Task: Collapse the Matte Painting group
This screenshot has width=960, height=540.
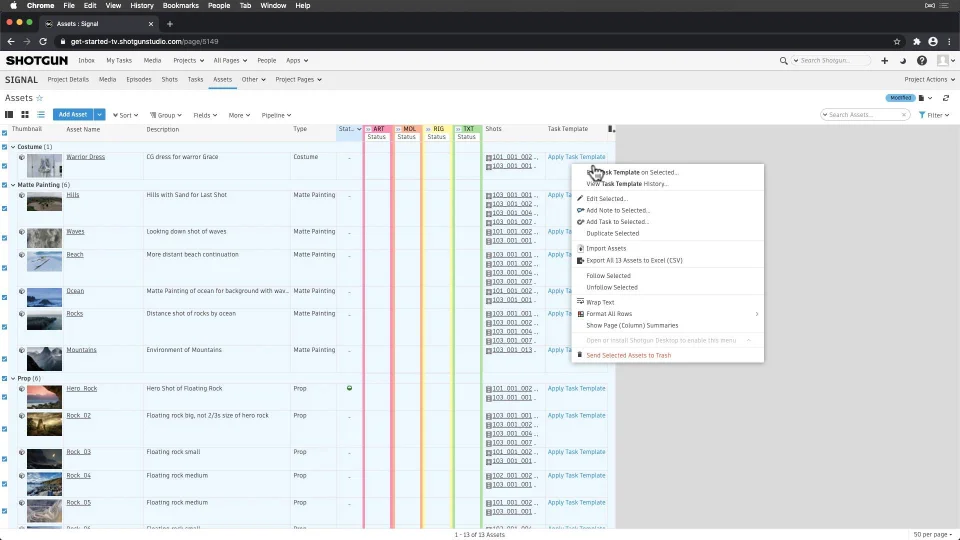Action: [13, 185]
